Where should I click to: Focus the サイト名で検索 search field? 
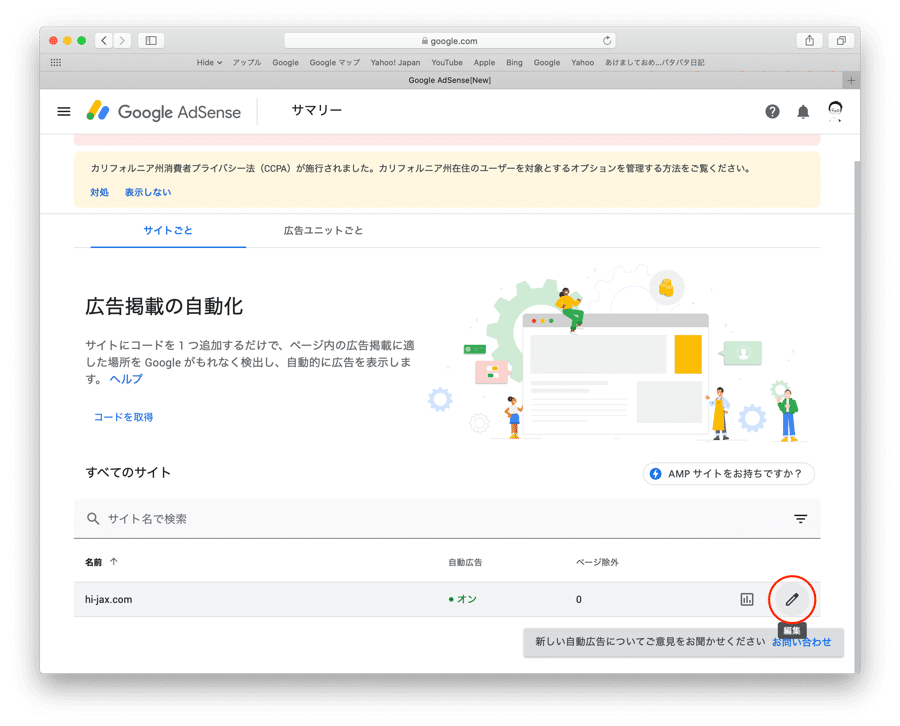coord(447,519)
